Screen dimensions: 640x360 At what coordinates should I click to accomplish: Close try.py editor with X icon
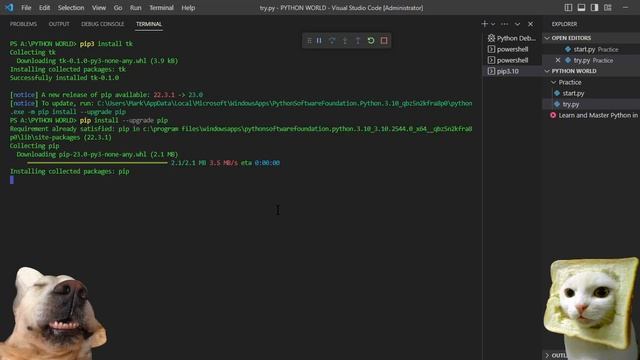[558, 60]
